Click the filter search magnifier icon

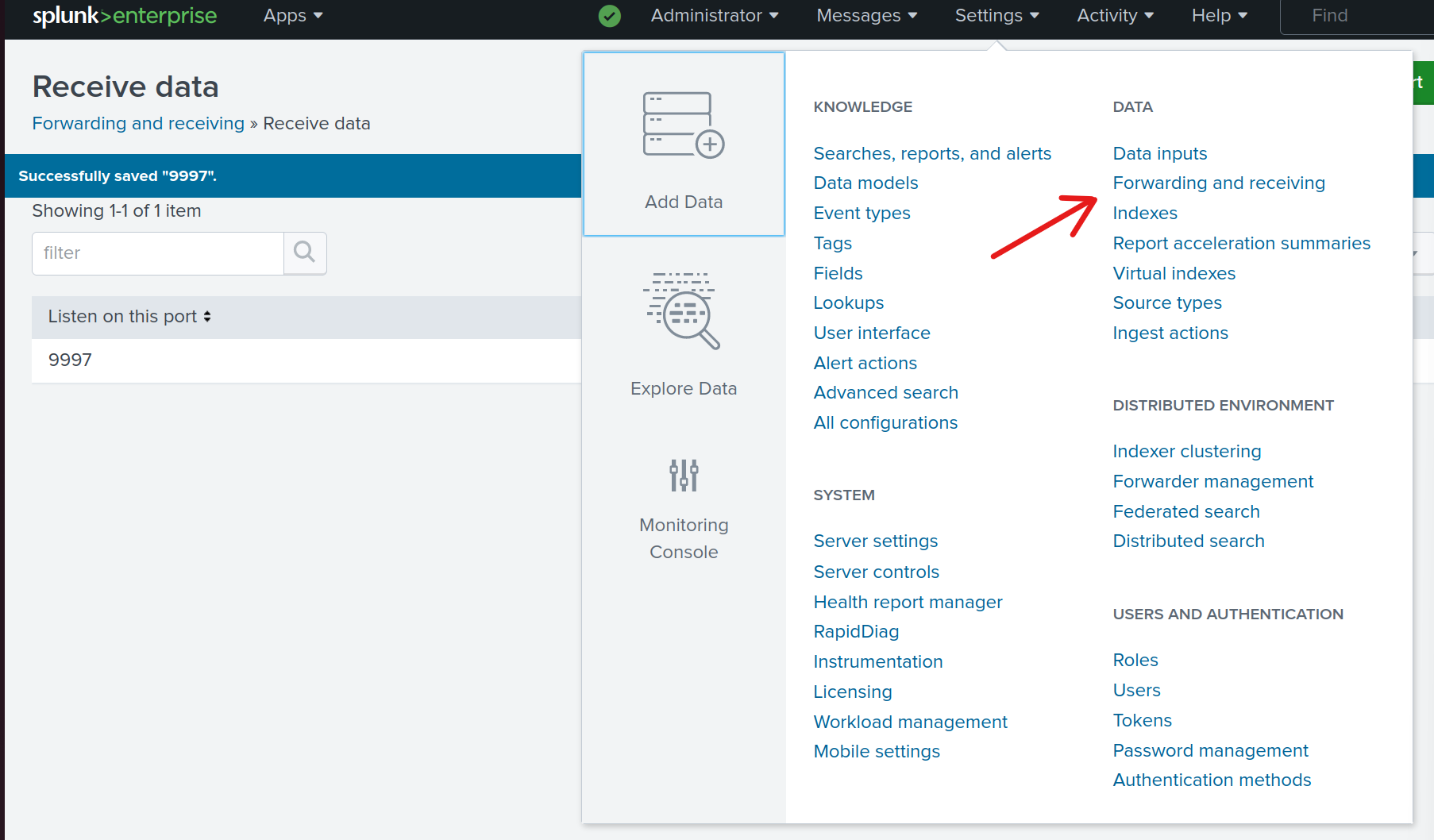(x=305, y=252)
